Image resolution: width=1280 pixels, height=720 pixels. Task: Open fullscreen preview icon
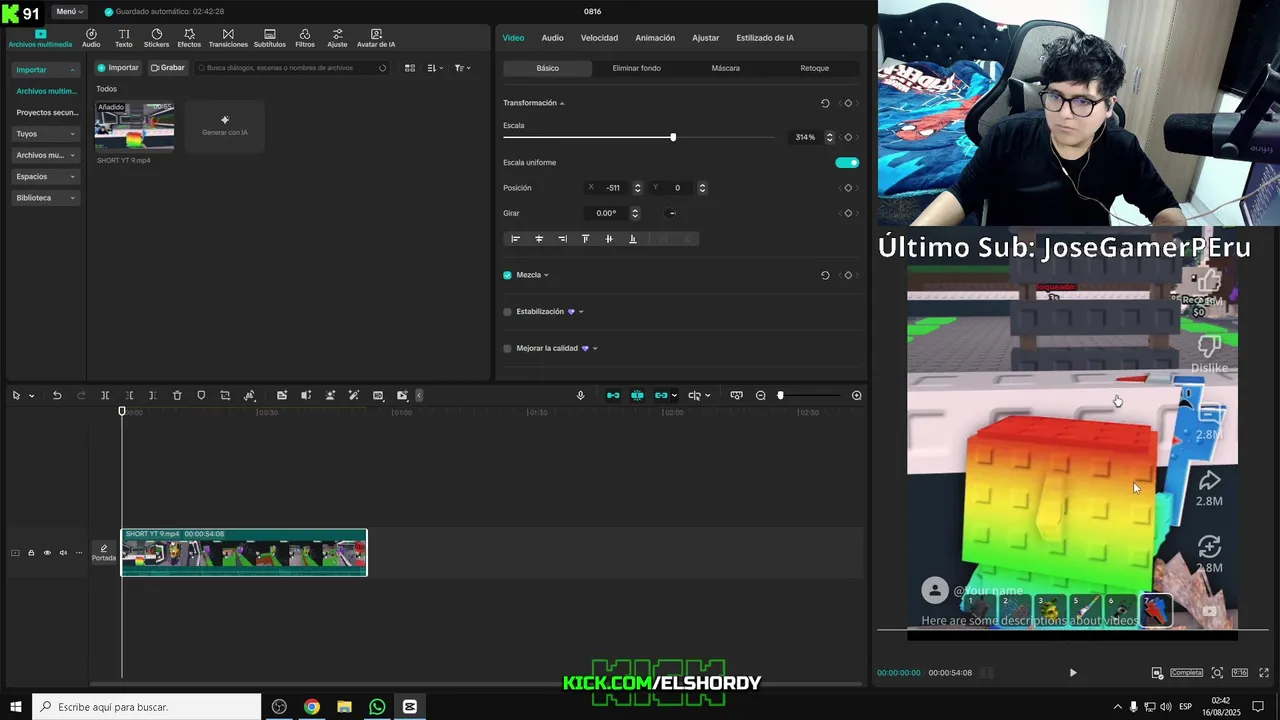click(x=1264, y=673)
